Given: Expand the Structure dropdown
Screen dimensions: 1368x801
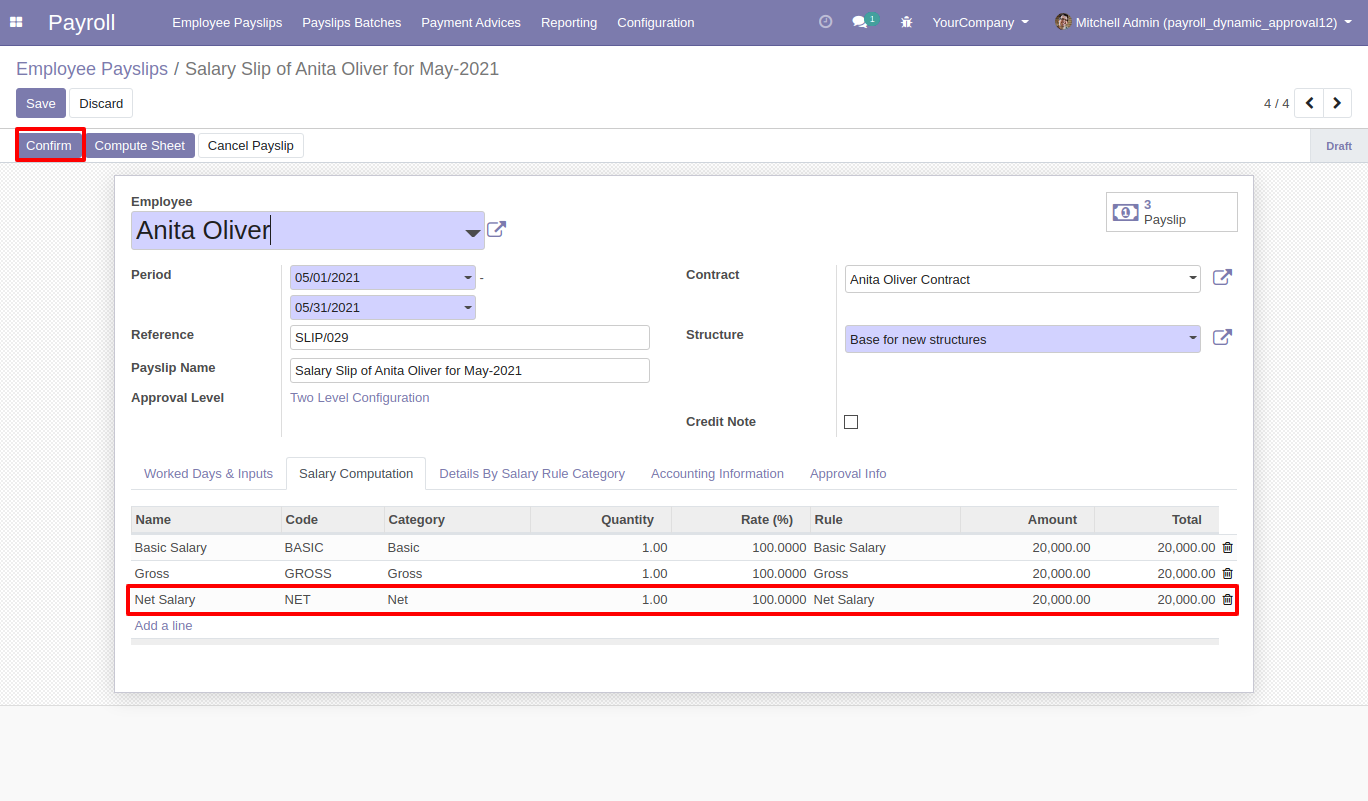Looking at the screenshot, I should (x=1192, y=339).
